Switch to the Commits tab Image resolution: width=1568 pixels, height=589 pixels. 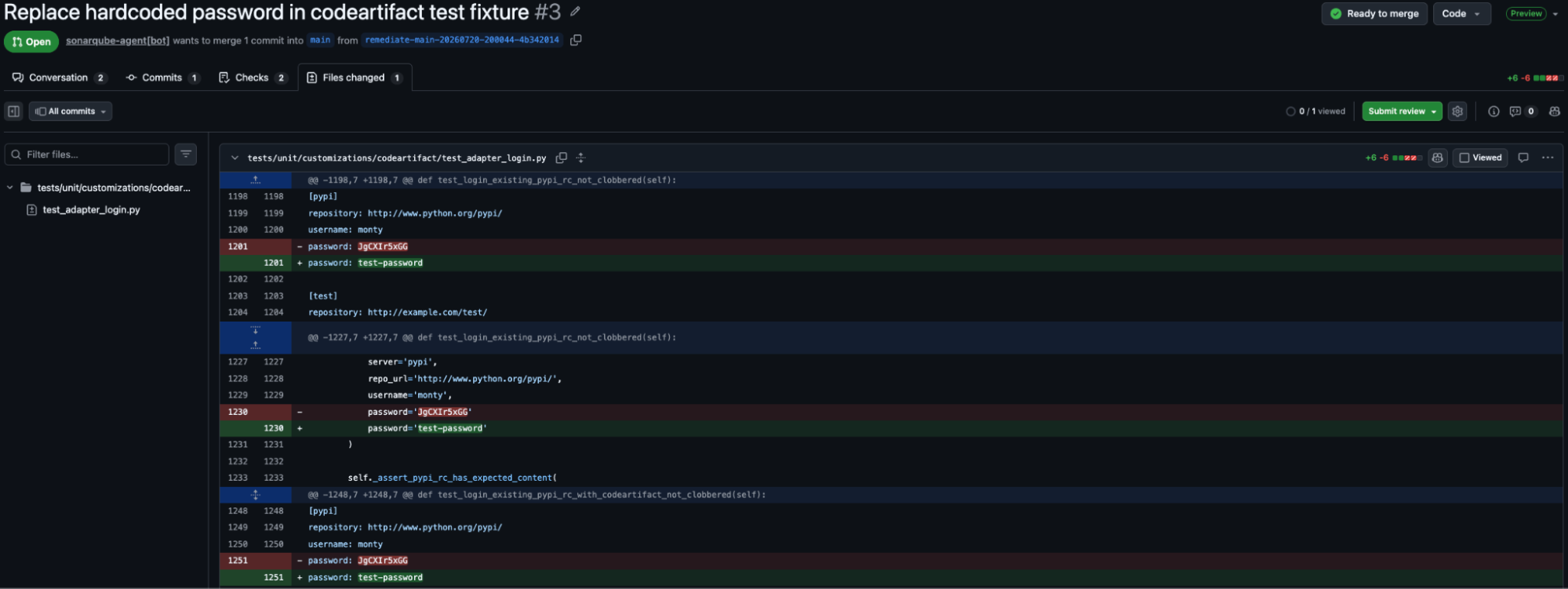coord(162,78)
